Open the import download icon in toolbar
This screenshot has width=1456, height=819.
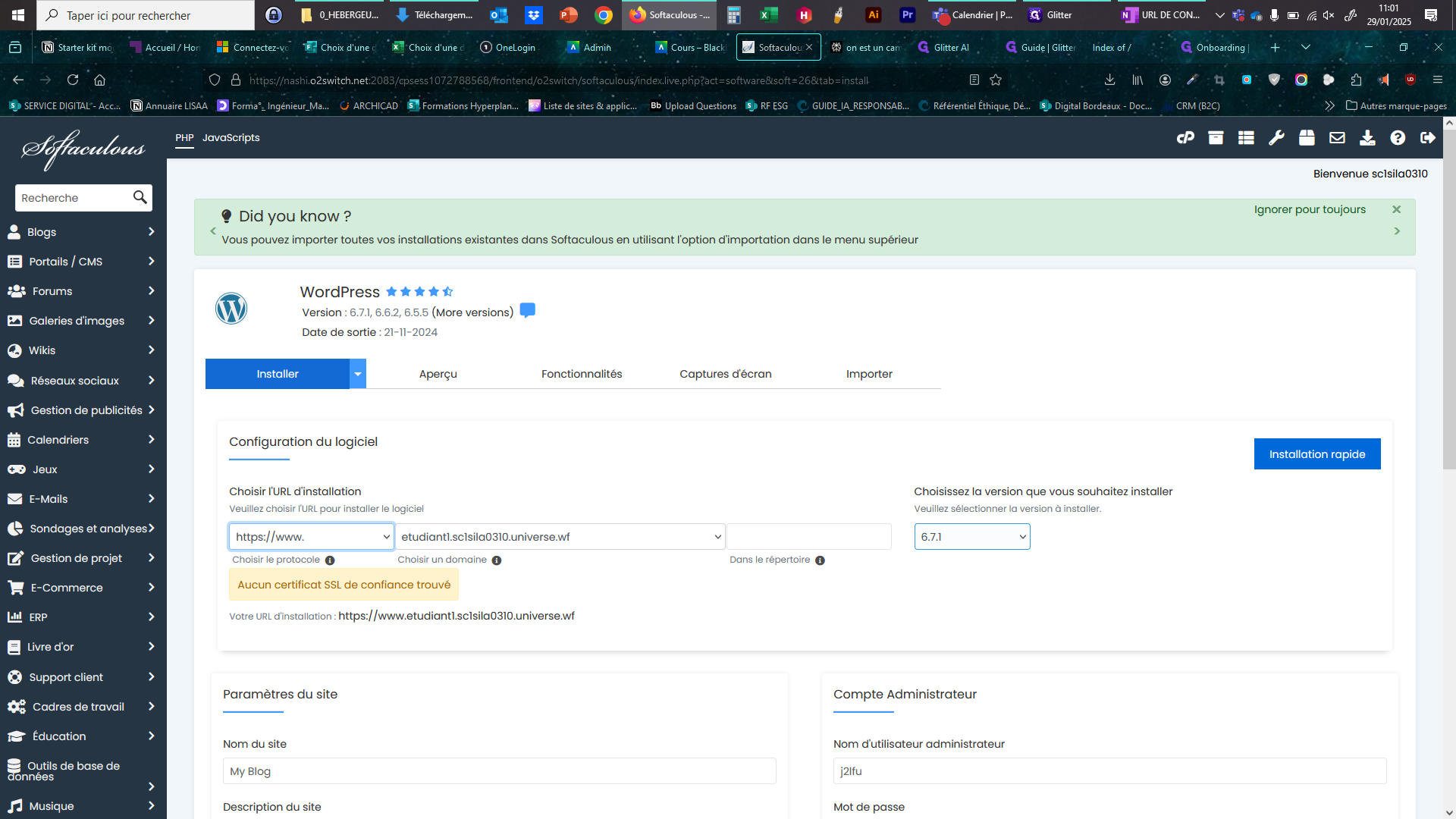1367,137
